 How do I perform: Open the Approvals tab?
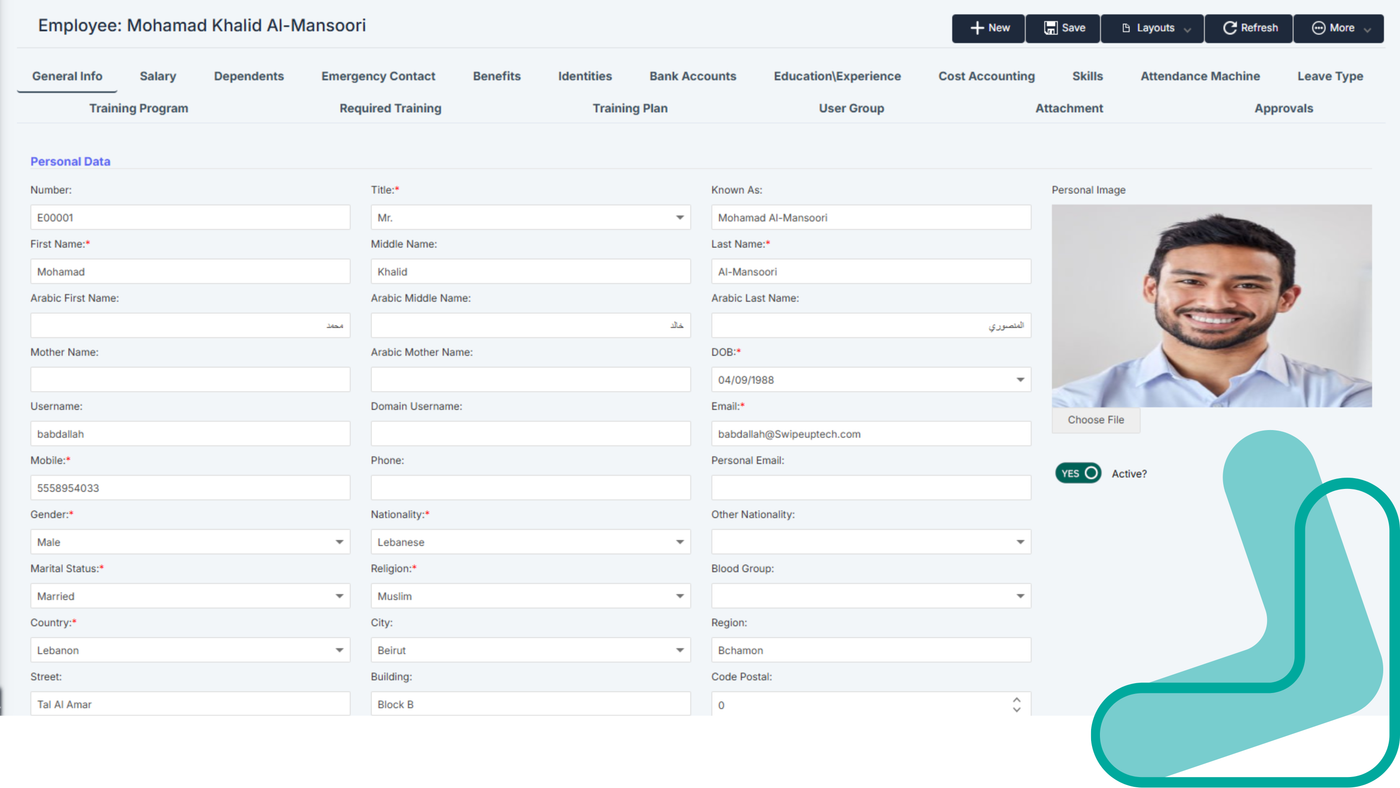[1283, 108]
